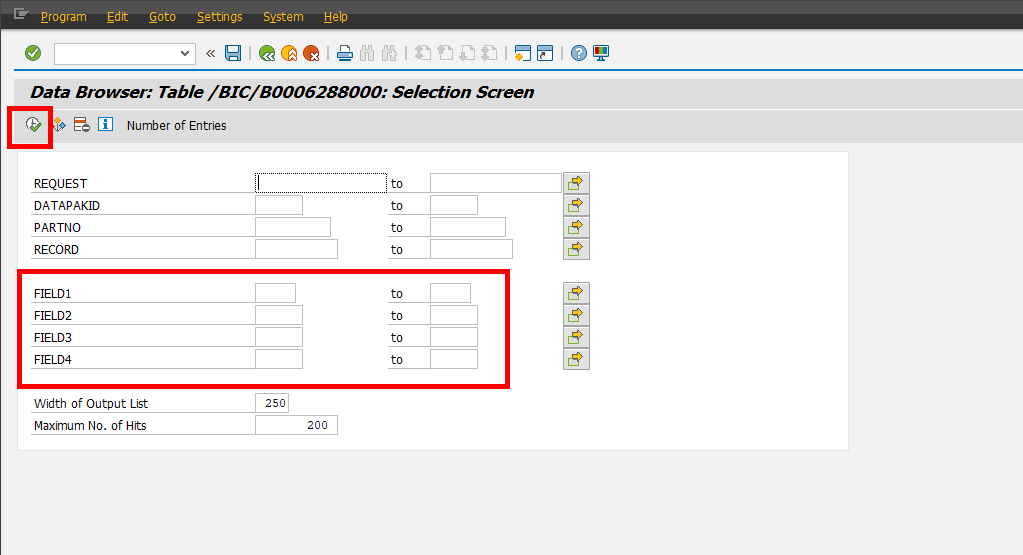Click the red Cancel icon
Image resolution: width=1023 pixels, height=555 pixels.
[x=311, y=53]
